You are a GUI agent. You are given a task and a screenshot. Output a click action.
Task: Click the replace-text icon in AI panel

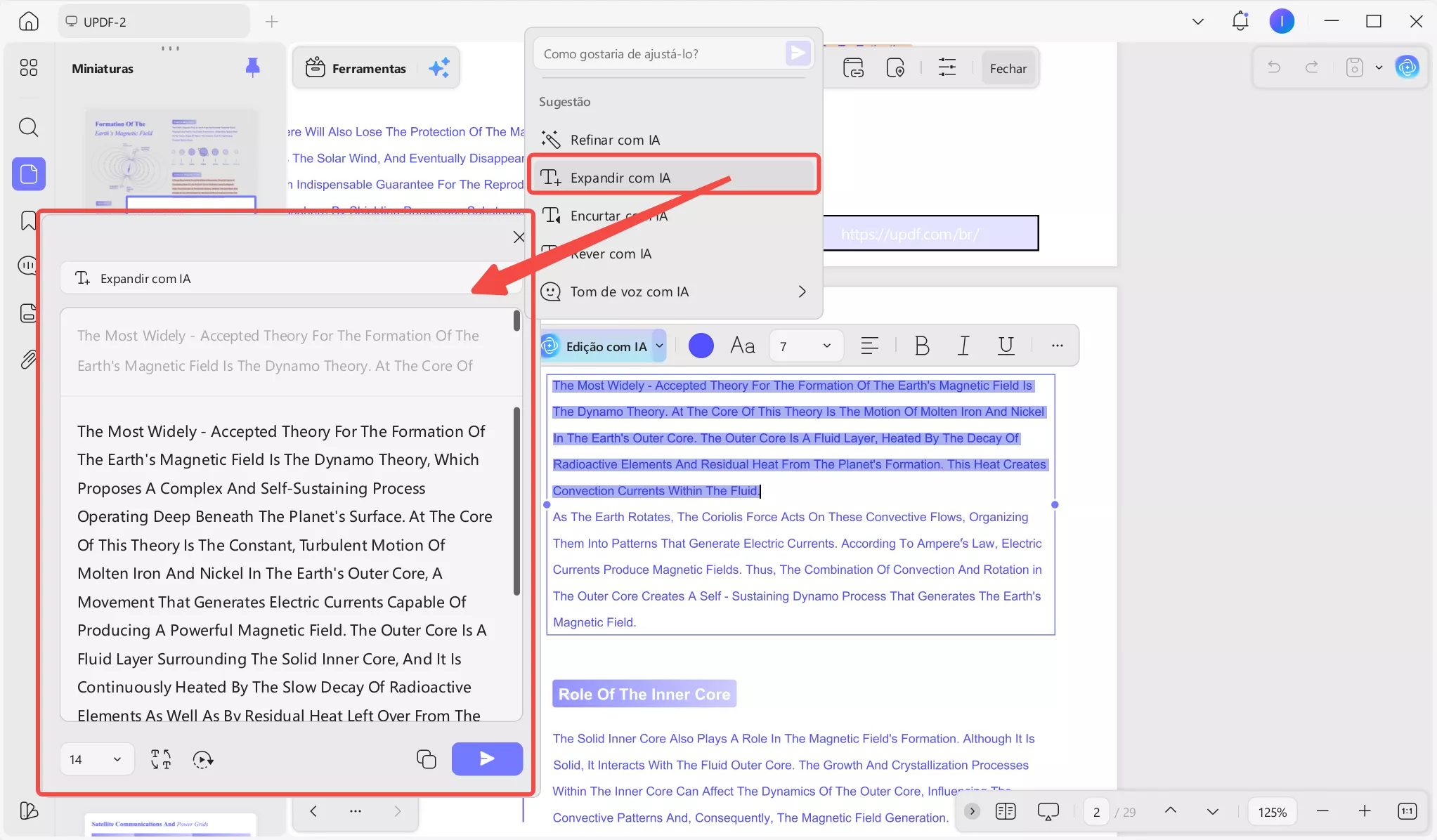click(x=161, y=759)
